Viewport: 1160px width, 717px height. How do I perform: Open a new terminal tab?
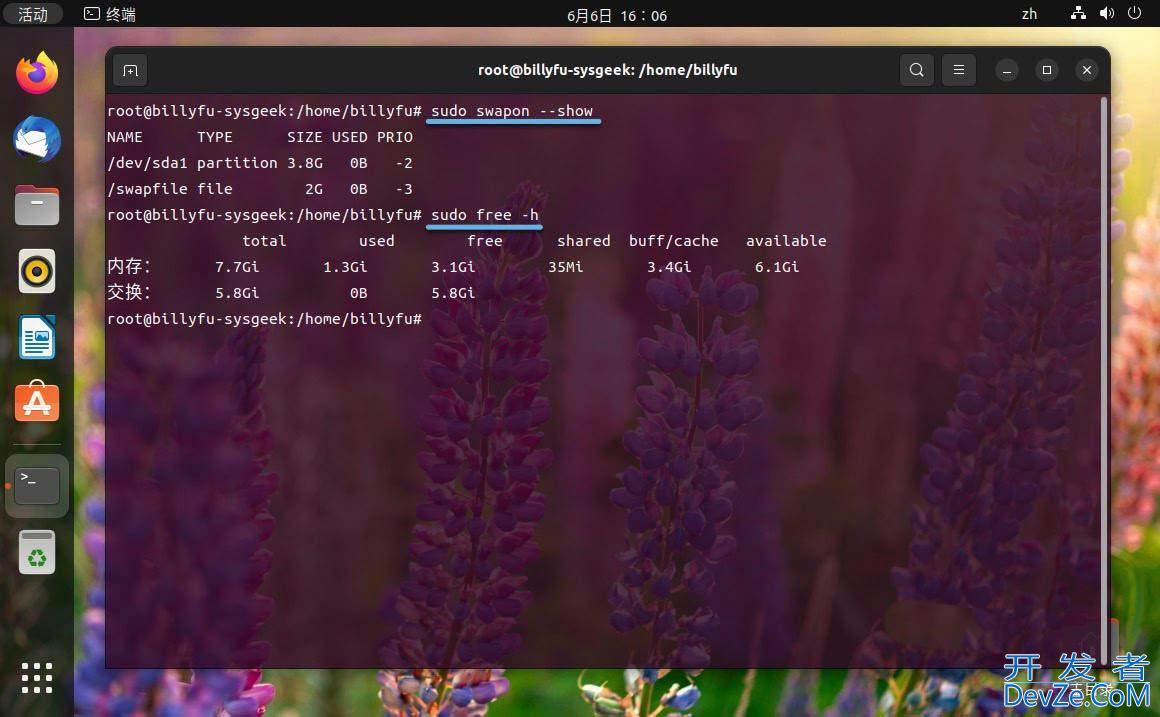point(130,70)
